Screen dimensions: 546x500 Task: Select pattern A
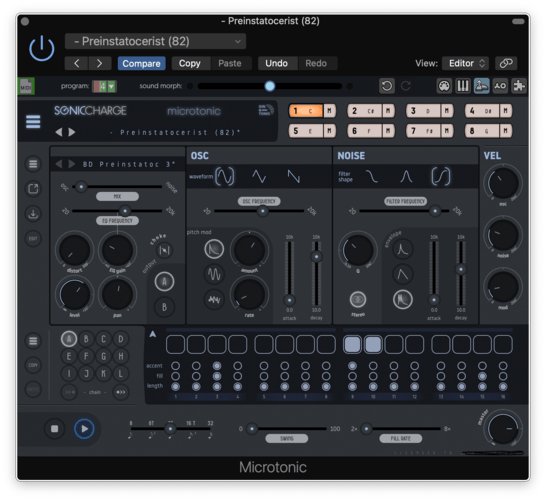69,339
